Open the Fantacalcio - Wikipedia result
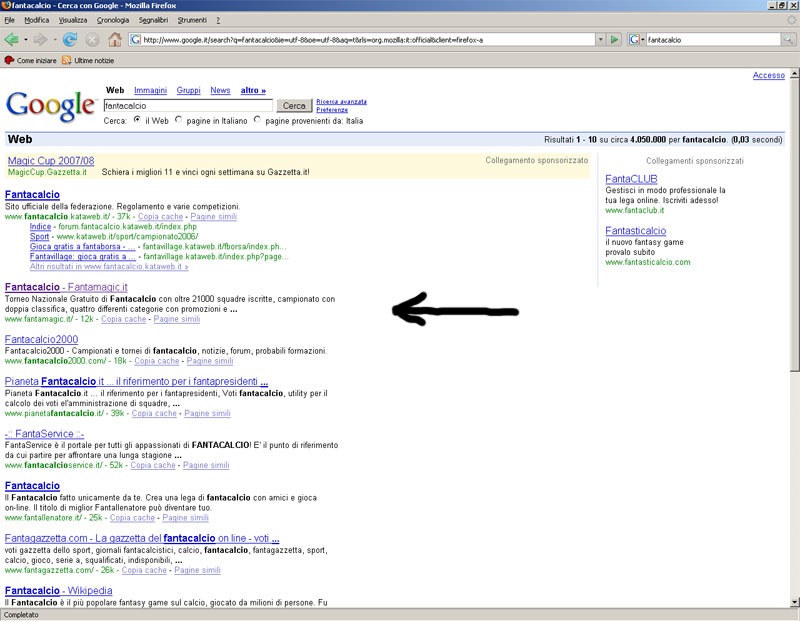800x621 pixels. click(59, 590)
